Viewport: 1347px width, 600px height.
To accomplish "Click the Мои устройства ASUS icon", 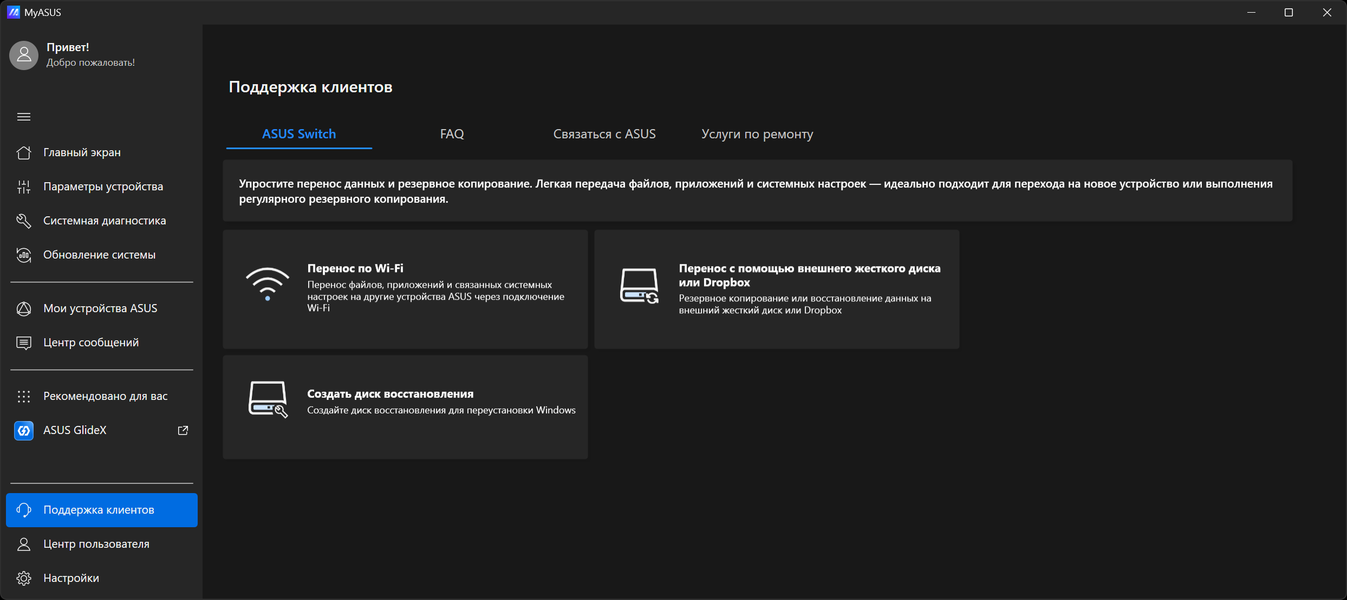I will tap(24, 309).
